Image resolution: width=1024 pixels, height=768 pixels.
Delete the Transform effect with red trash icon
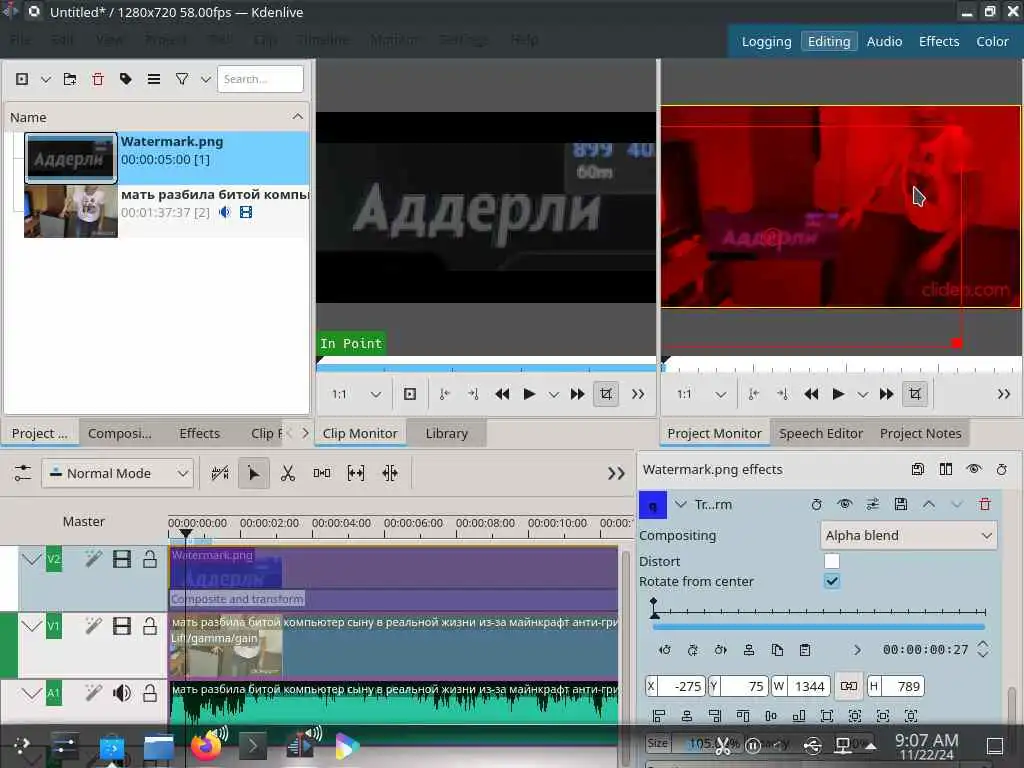click(x=985, y=504)
